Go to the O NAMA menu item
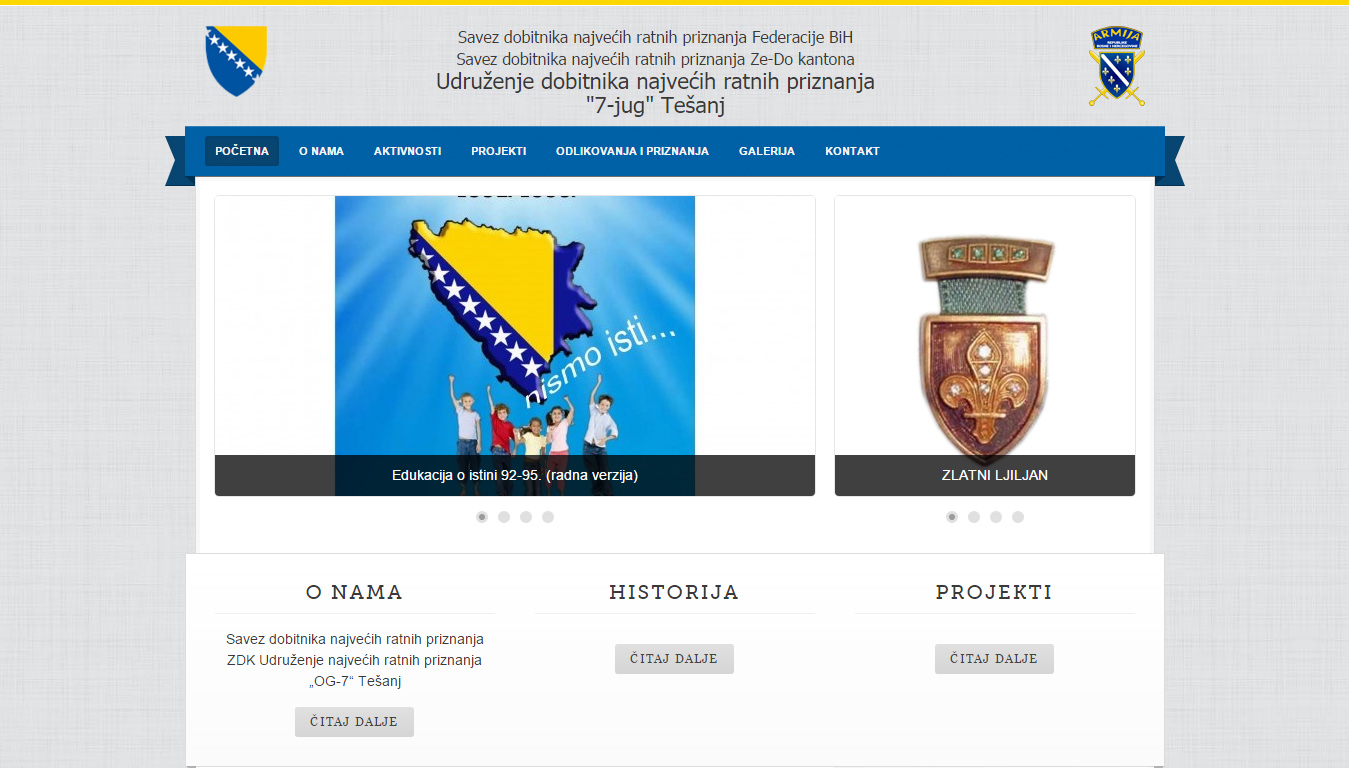The height and width of the screenshot is (768, 1349). coord(321,151)
